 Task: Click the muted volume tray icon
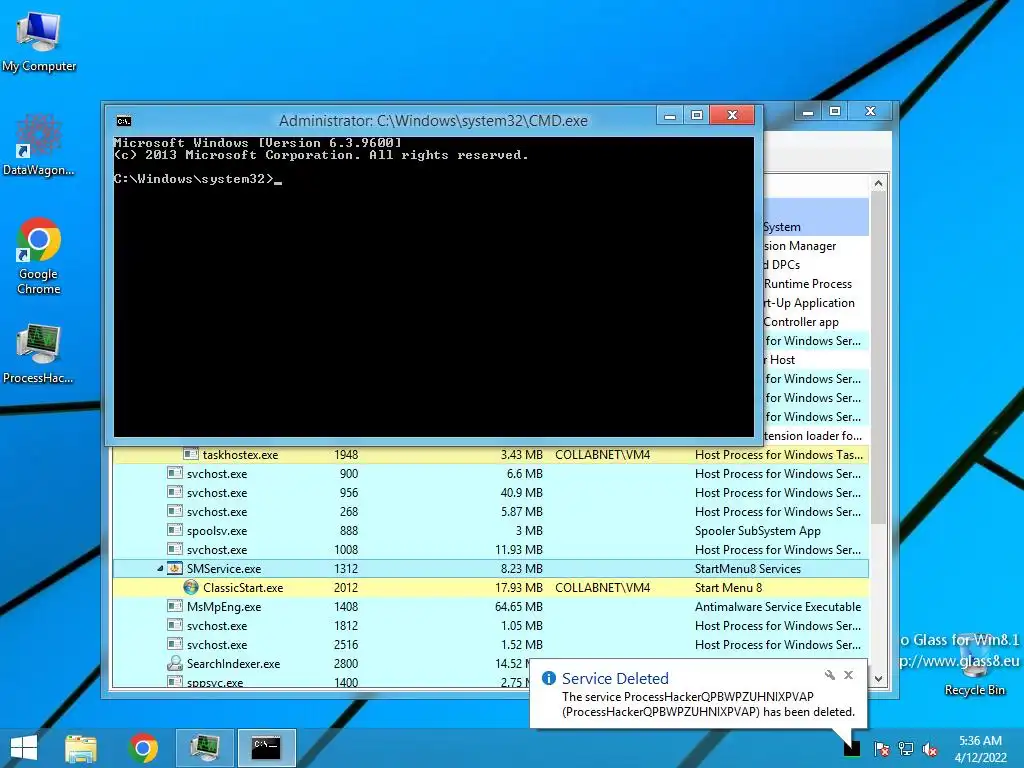[x=930, y=748]
